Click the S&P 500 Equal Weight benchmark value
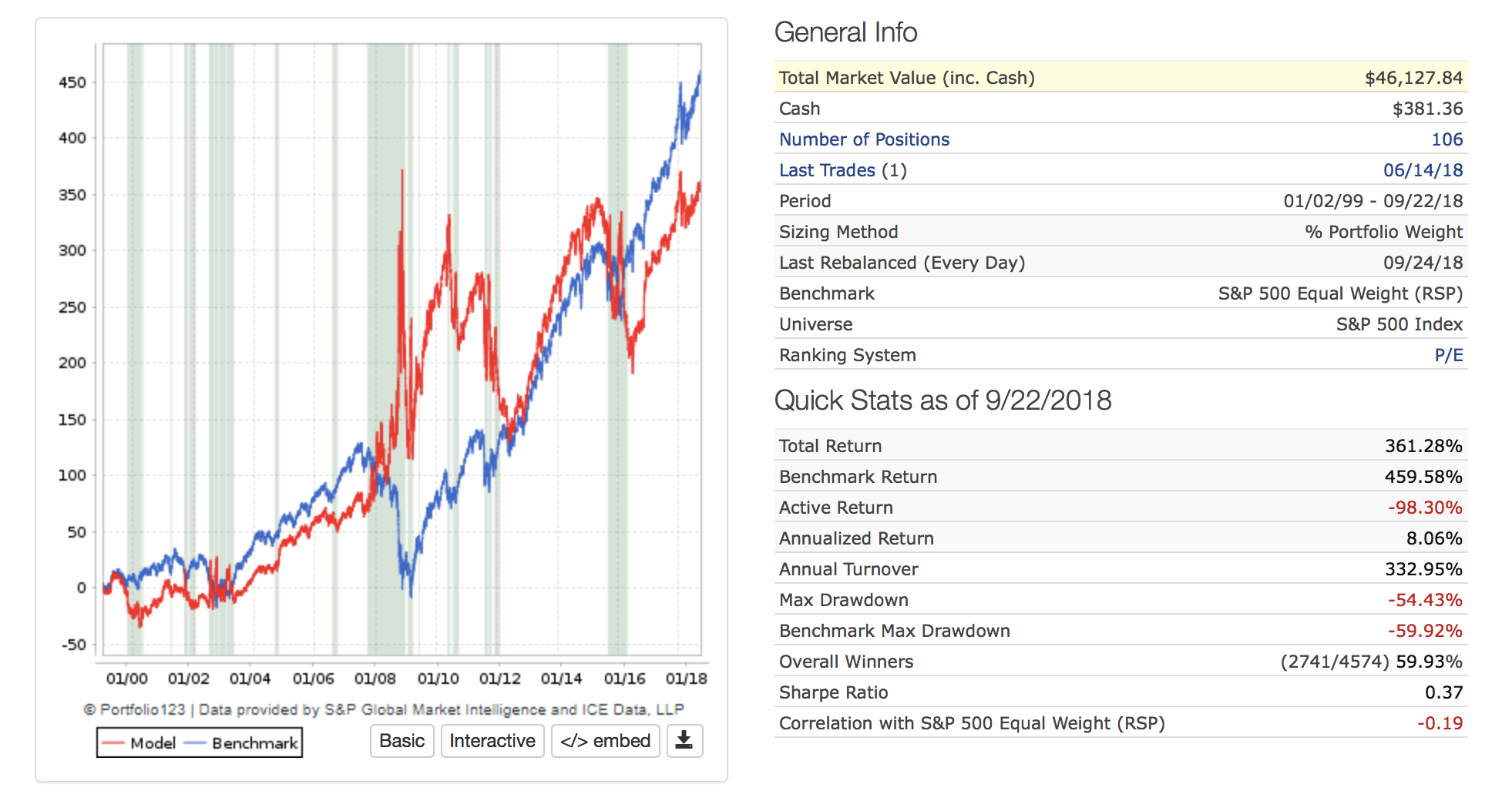This screenshot has height=801, width=1512. coord(1340,293)
